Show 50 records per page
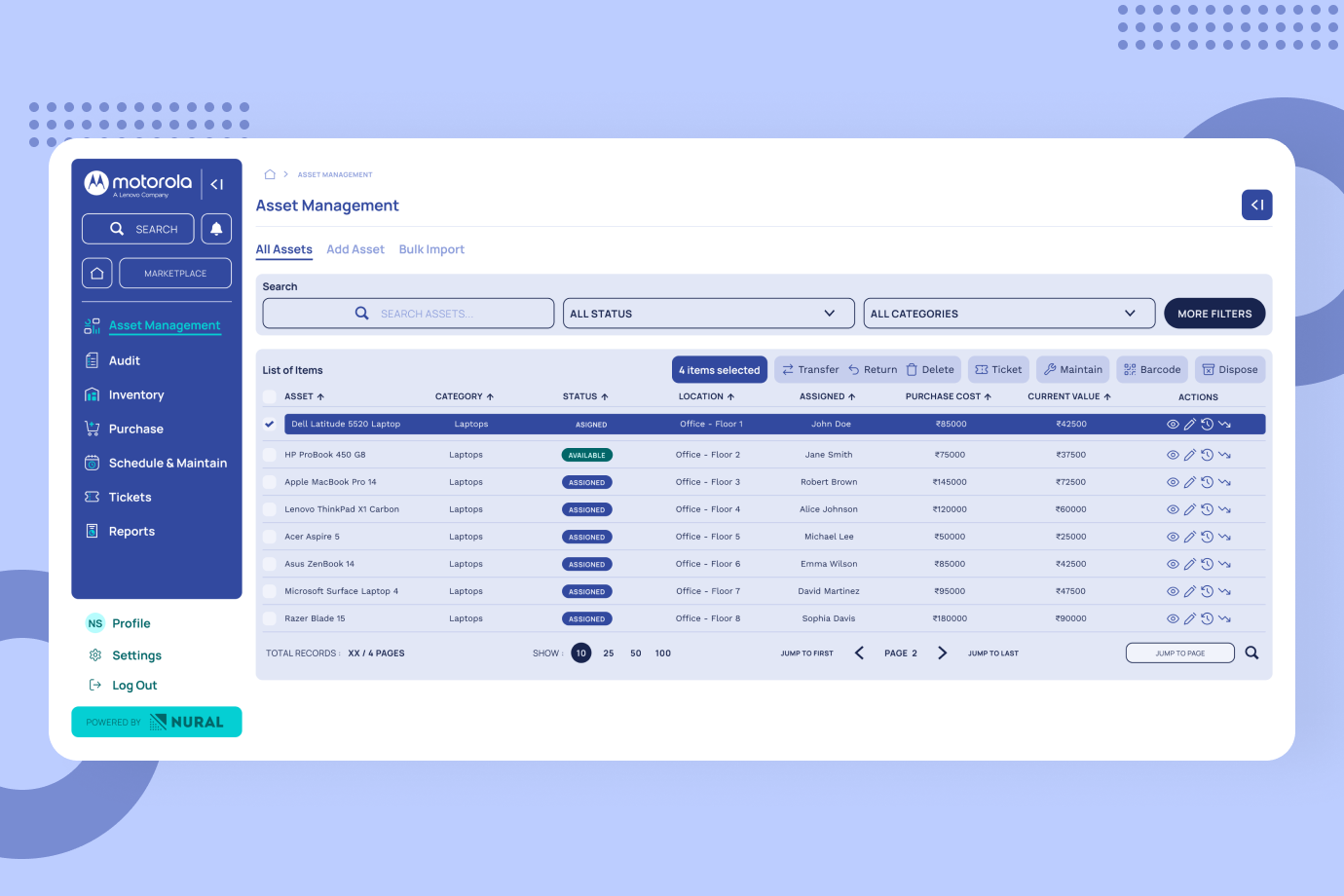Viewport: 1344px width, 896px height. [636, 653]
